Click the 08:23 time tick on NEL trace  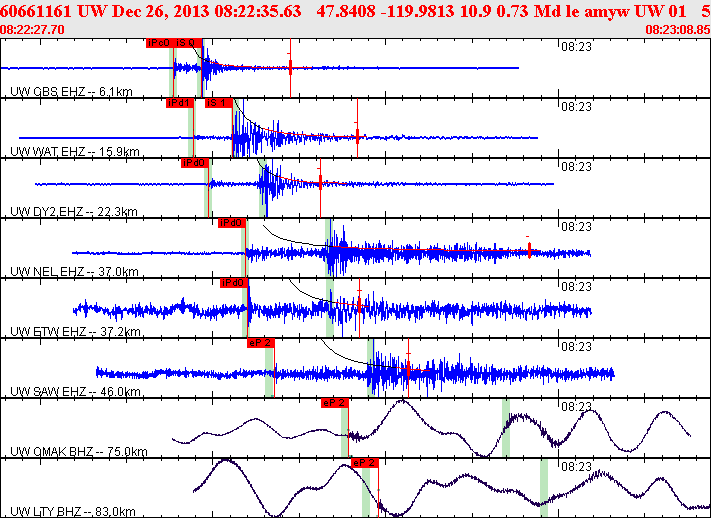[576, 226]
